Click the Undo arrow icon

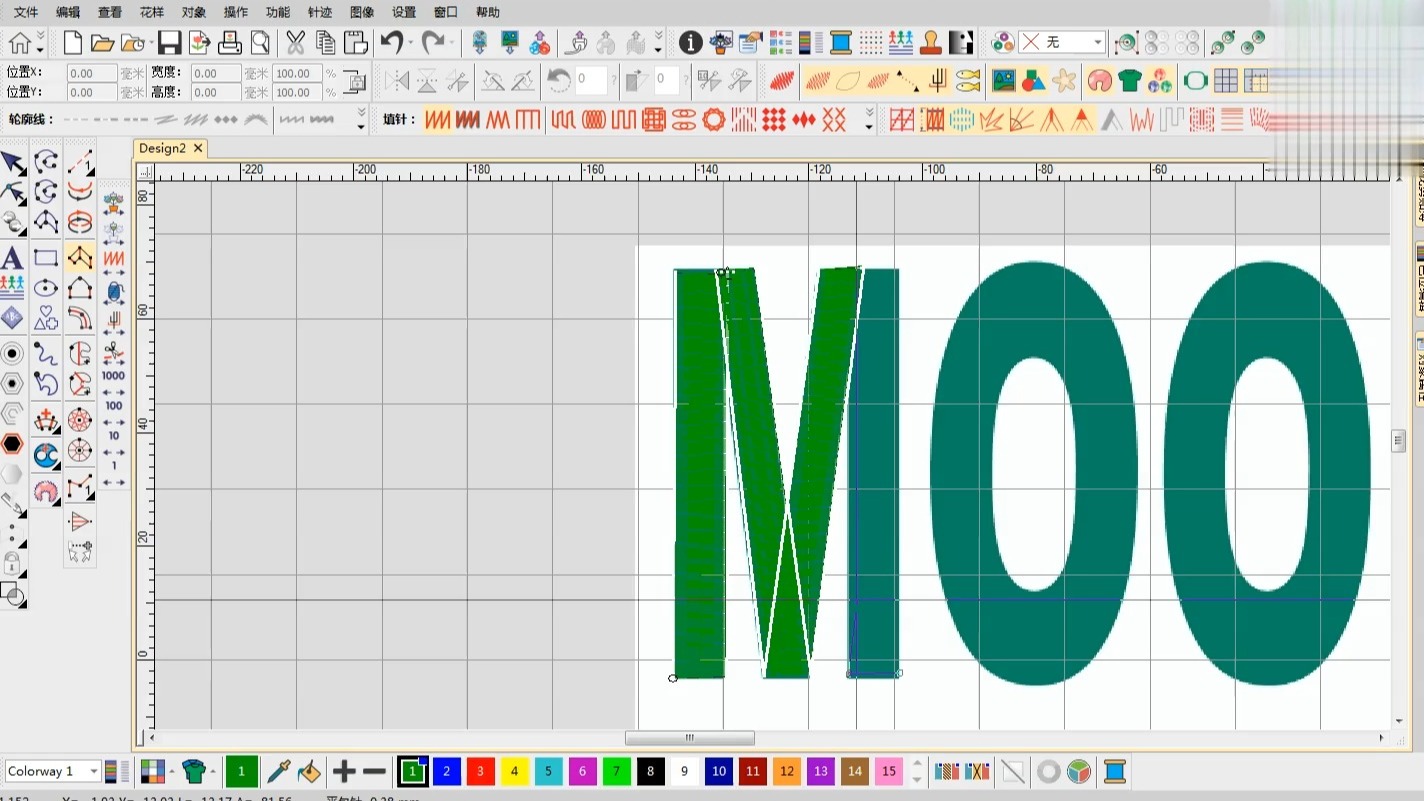(x=391, y=43)
